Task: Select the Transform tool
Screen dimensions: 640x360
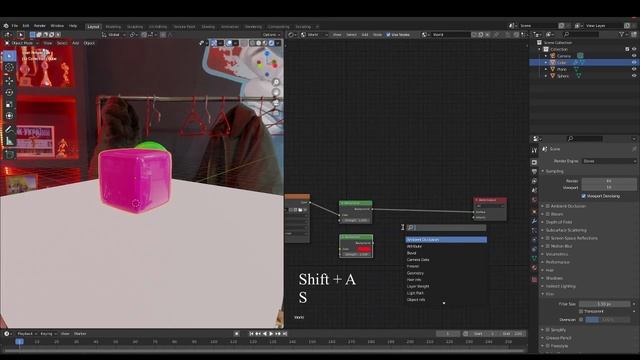Action: coord(9,116)
